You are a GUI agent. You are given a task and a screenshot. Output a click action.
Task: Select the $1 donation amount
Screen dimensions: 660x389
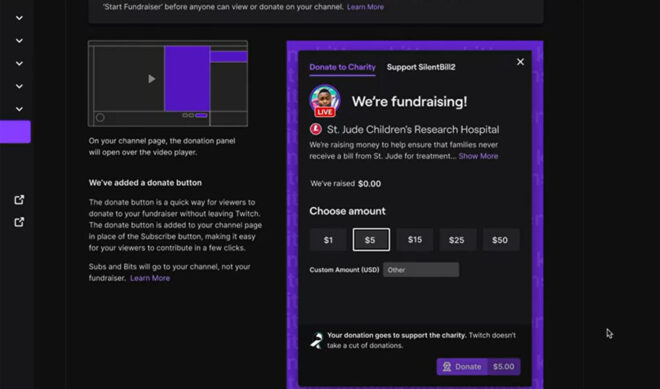click(328, 240)
